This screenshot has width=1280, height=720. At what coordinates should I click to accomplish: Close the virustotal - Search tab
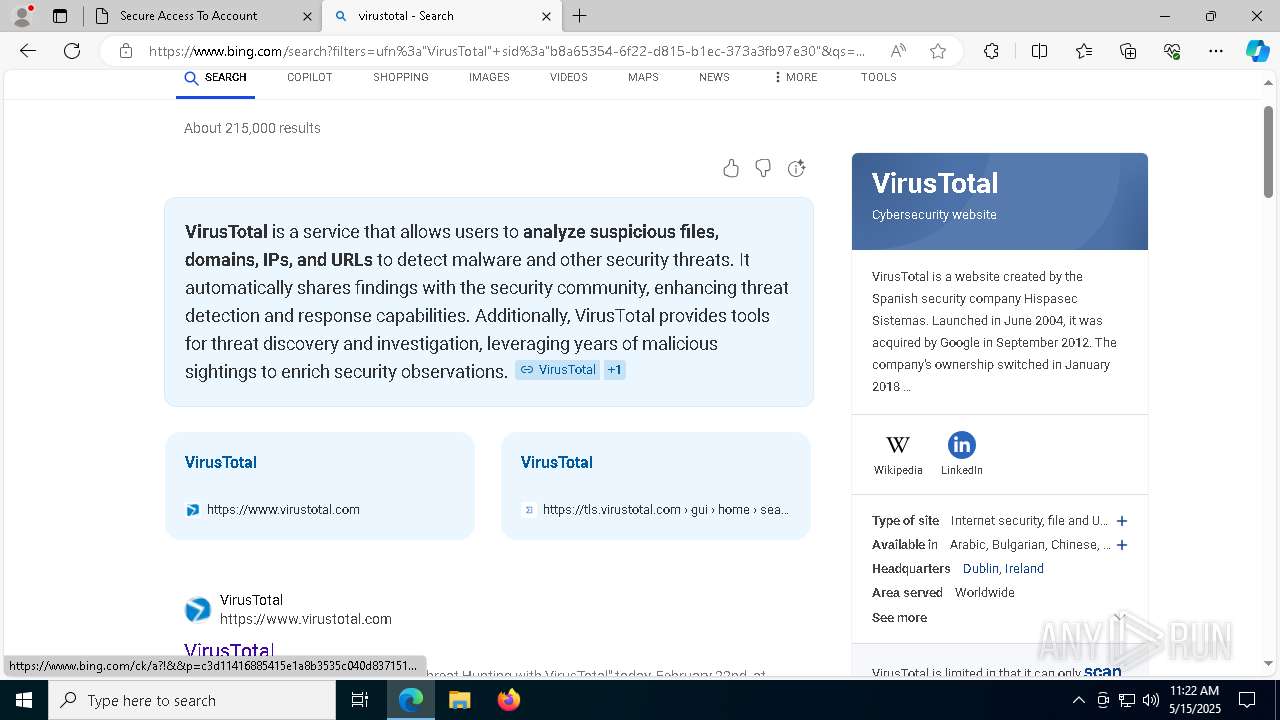(x=546, y=16)
